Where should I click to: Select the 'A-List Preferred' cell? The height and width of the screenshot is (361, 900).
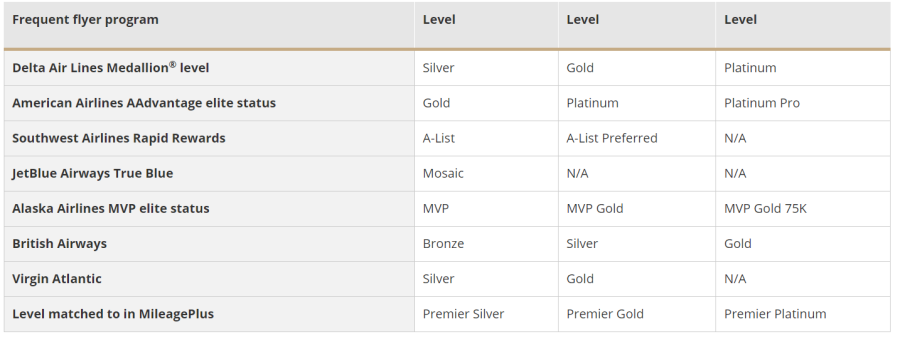tap(637, 138)
